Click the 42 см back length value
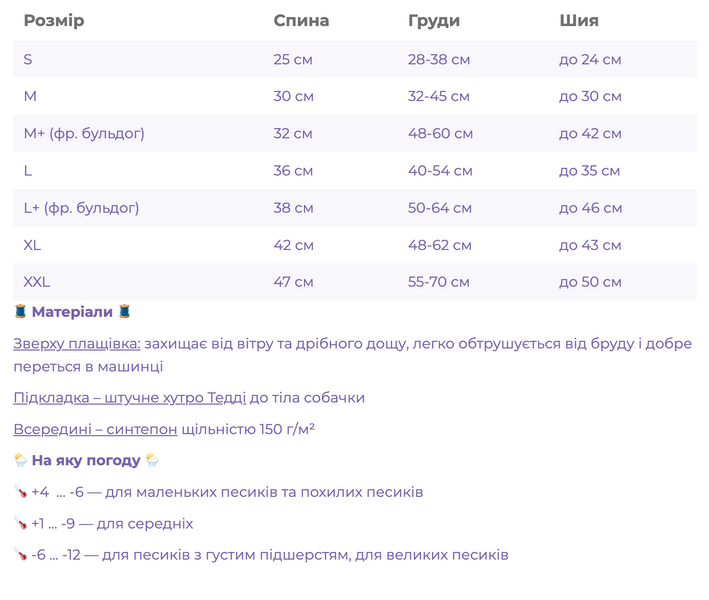This screenshot has height=600, width=709. click(x=293, y=245)
